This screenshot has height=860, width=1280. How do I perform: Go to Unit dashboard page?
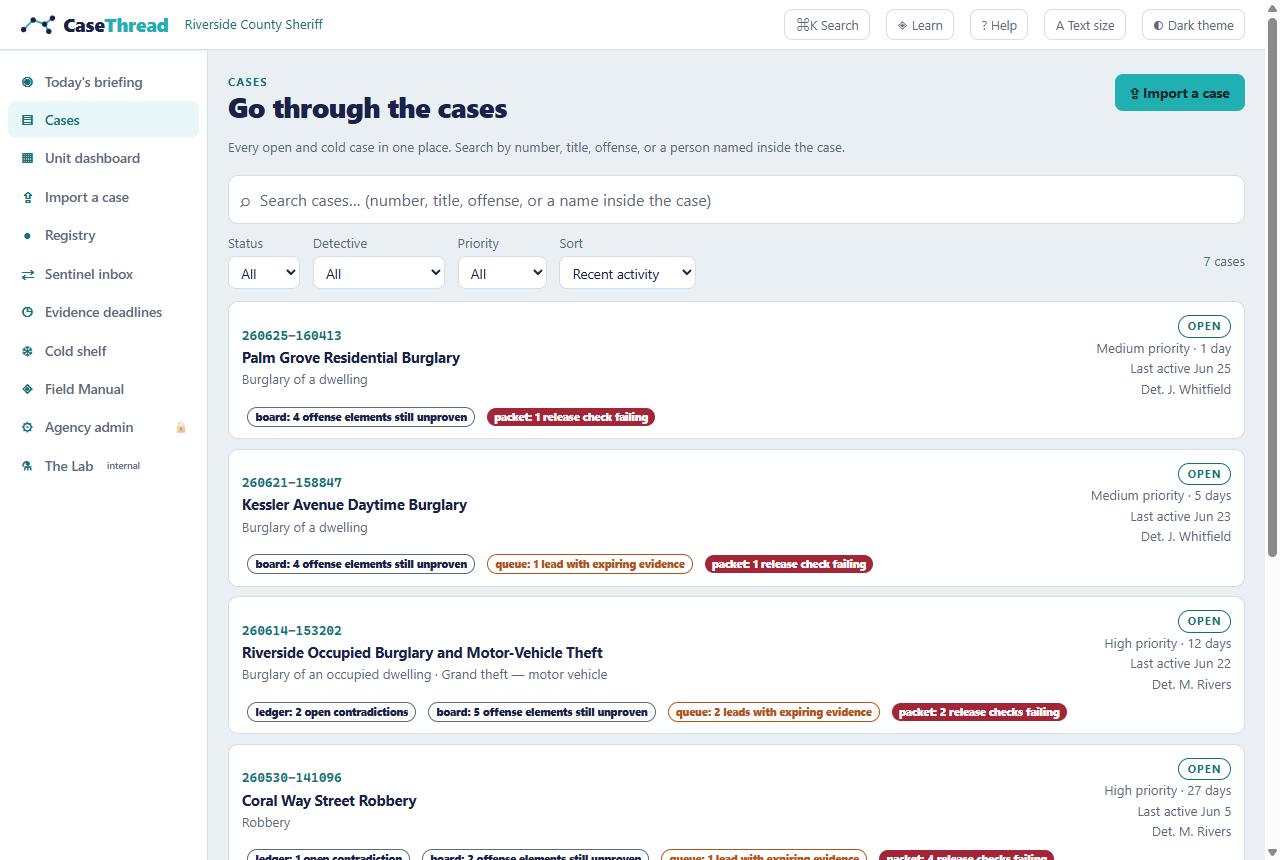click(x=103, y=158)
